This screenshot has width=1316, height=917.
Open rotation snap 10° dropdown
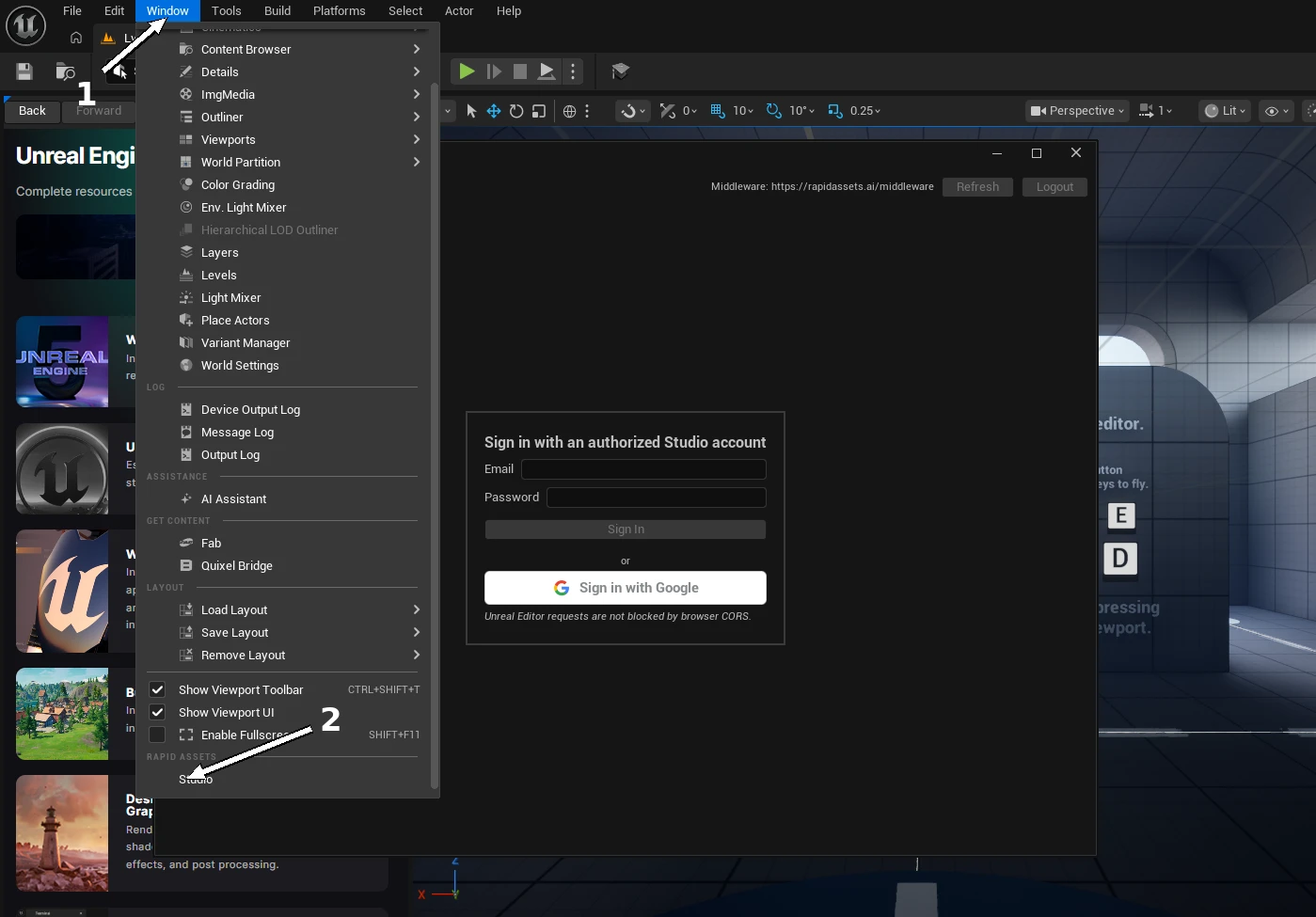tap(802, 111)
